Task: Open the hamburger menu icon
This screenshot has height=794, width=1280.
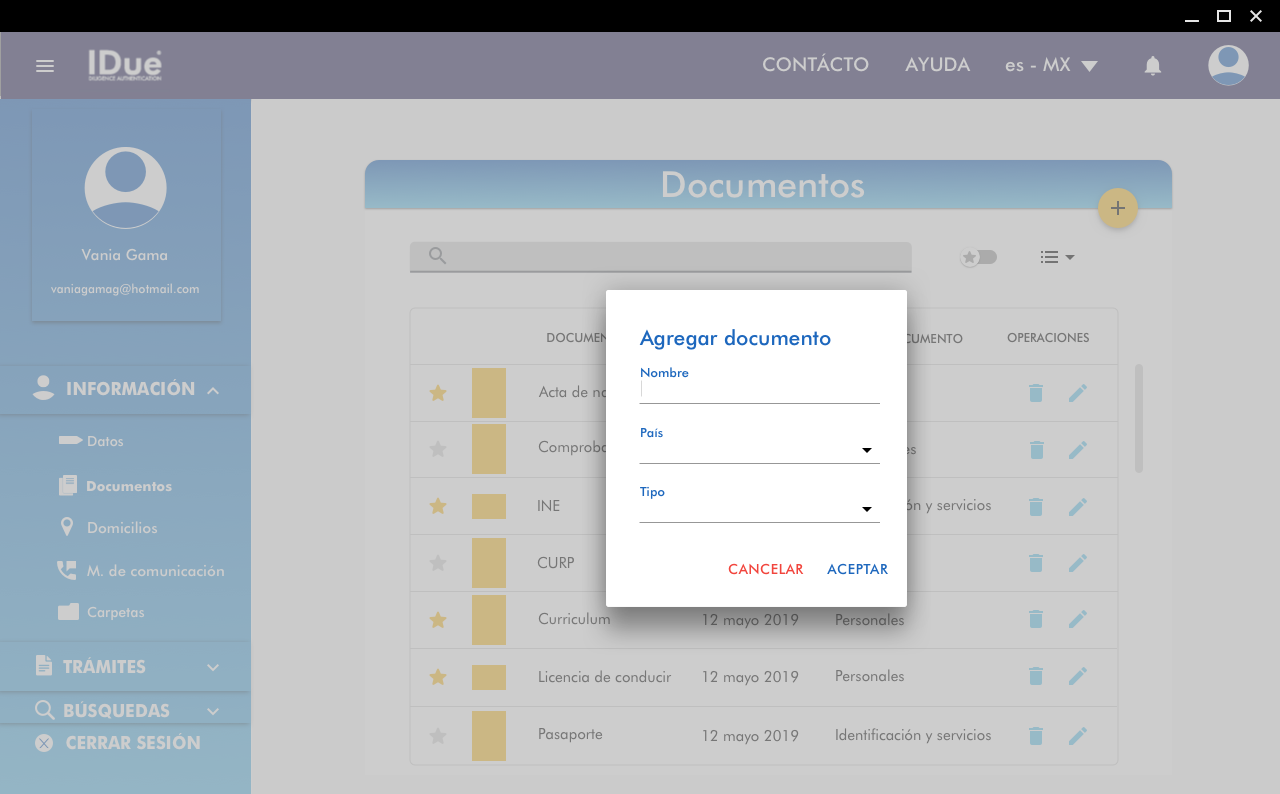Action: (x=45, y=66)
